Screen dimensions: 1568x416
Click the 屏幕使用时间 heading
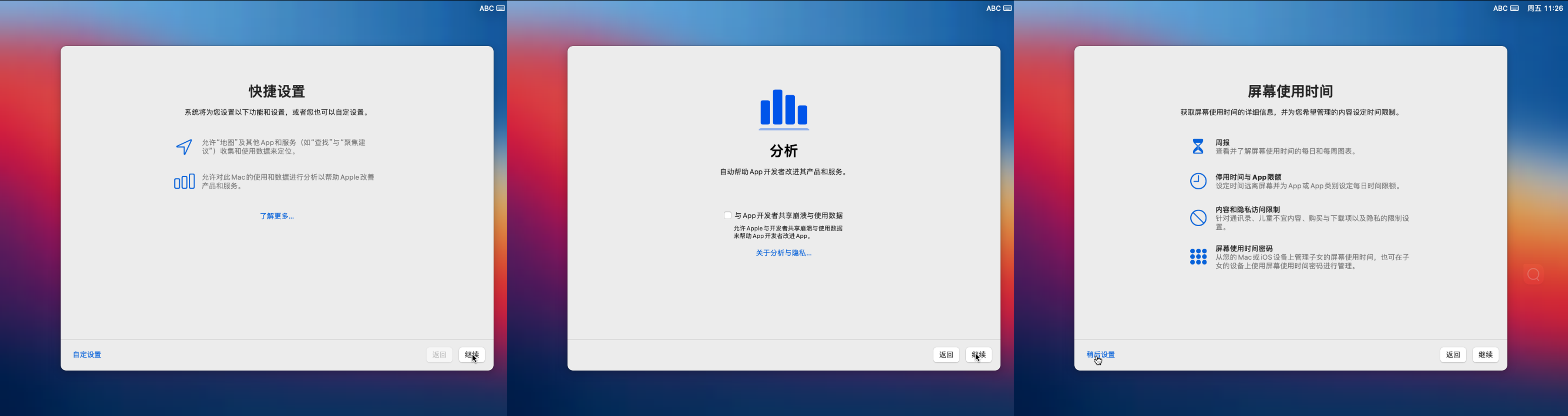(x=1291, y=91)
